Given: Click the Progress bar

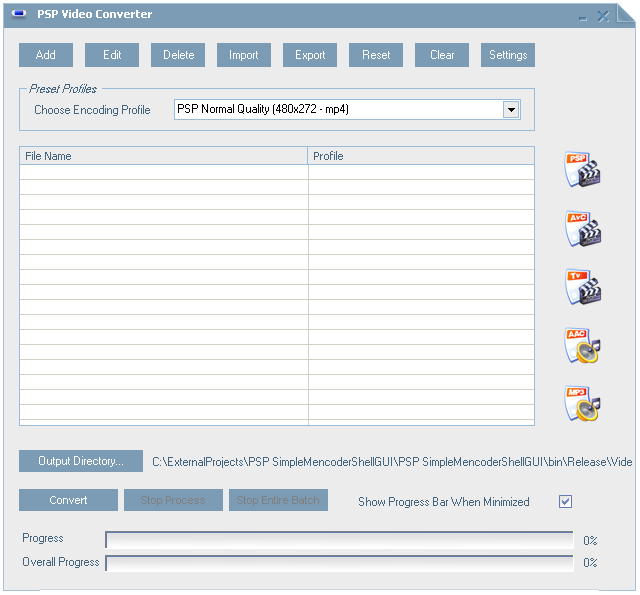Looking at the screenshot, I should point(339,540).
